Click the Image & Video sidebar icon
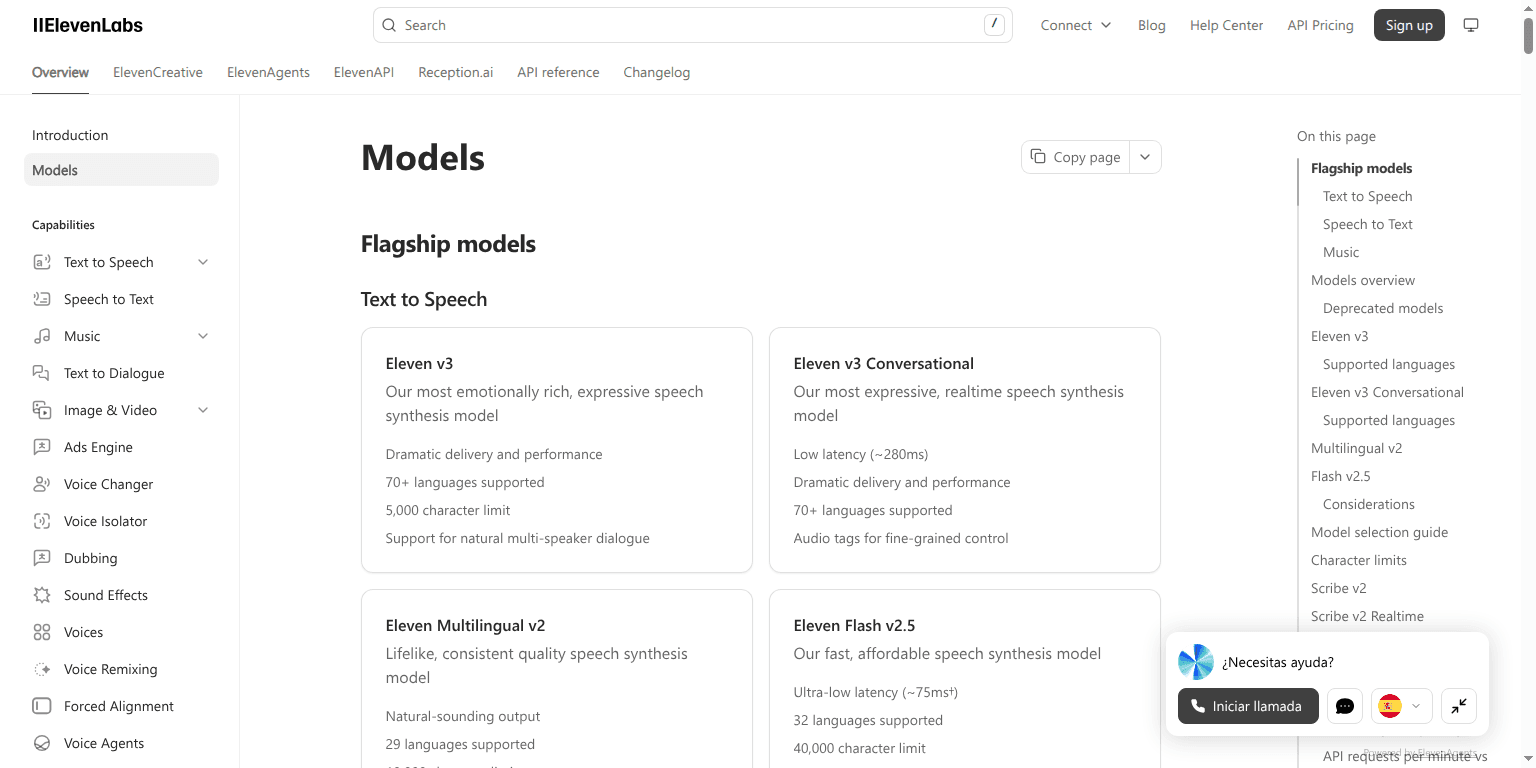Viewport: 1536px width, 768px height. point(42,410)
